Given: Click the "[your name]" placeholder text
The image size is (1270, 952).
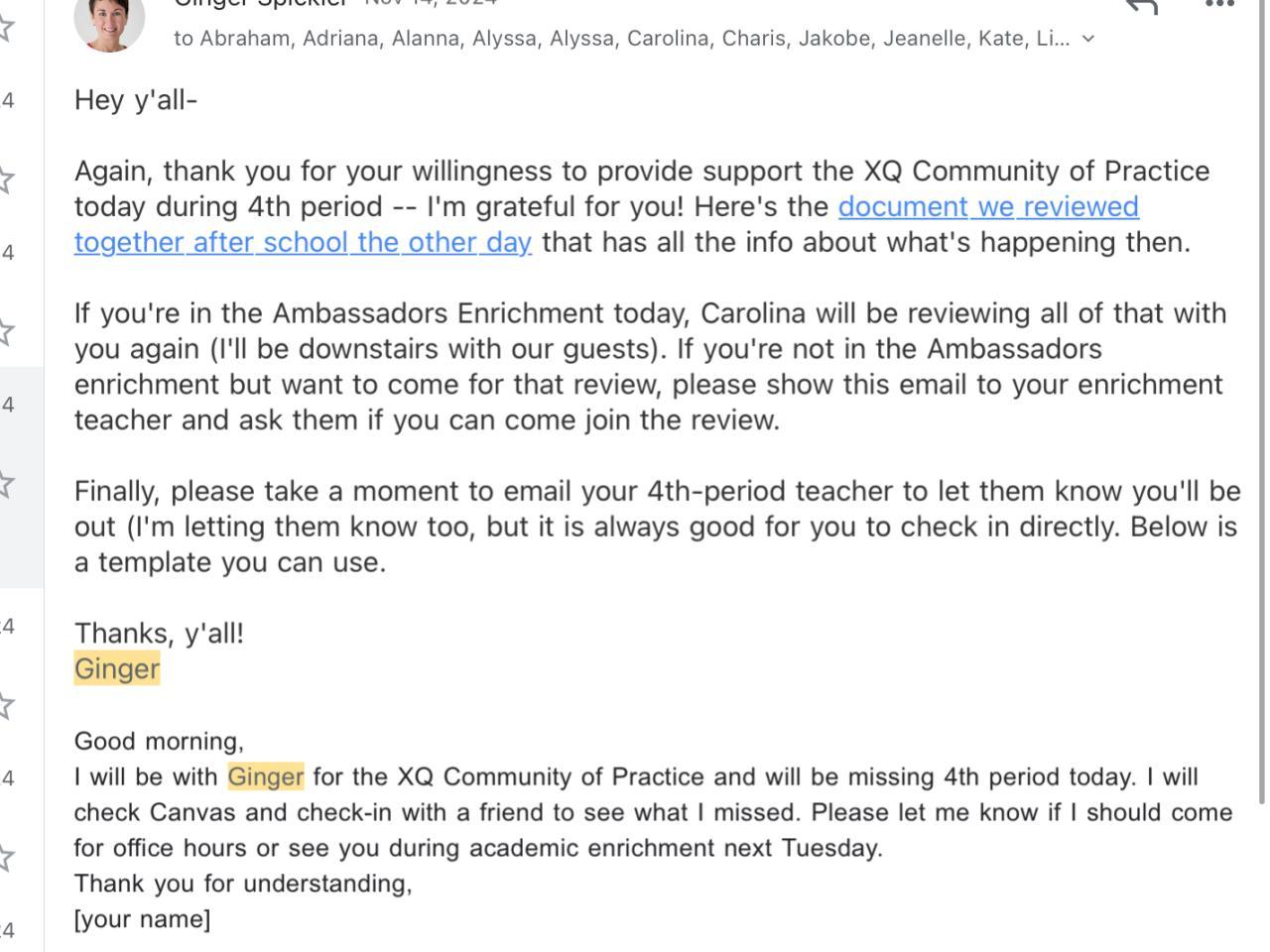Looking at the screenshot, I should tap(142, 919).
